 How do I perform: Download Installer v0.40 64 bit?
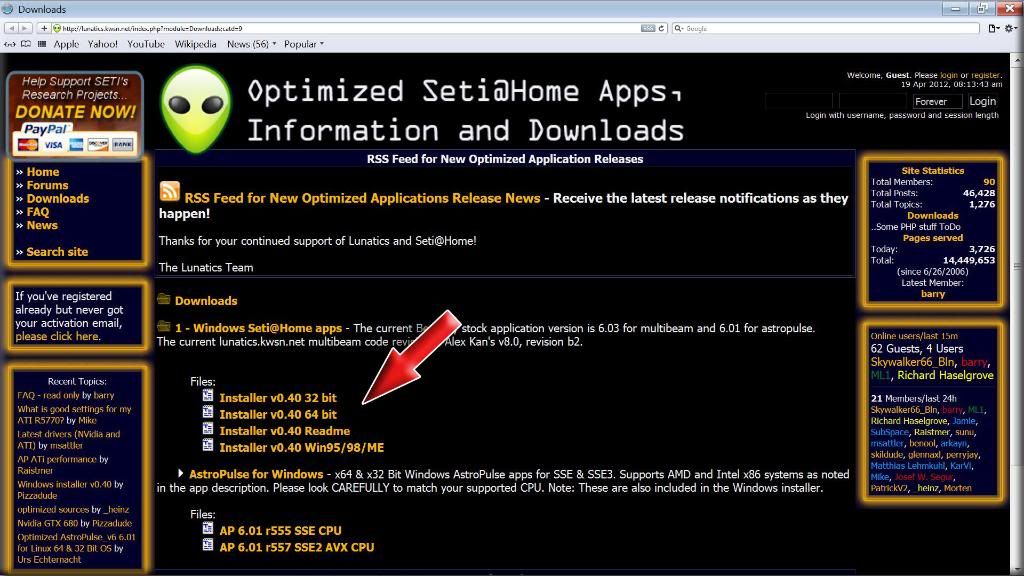[277, 414]
